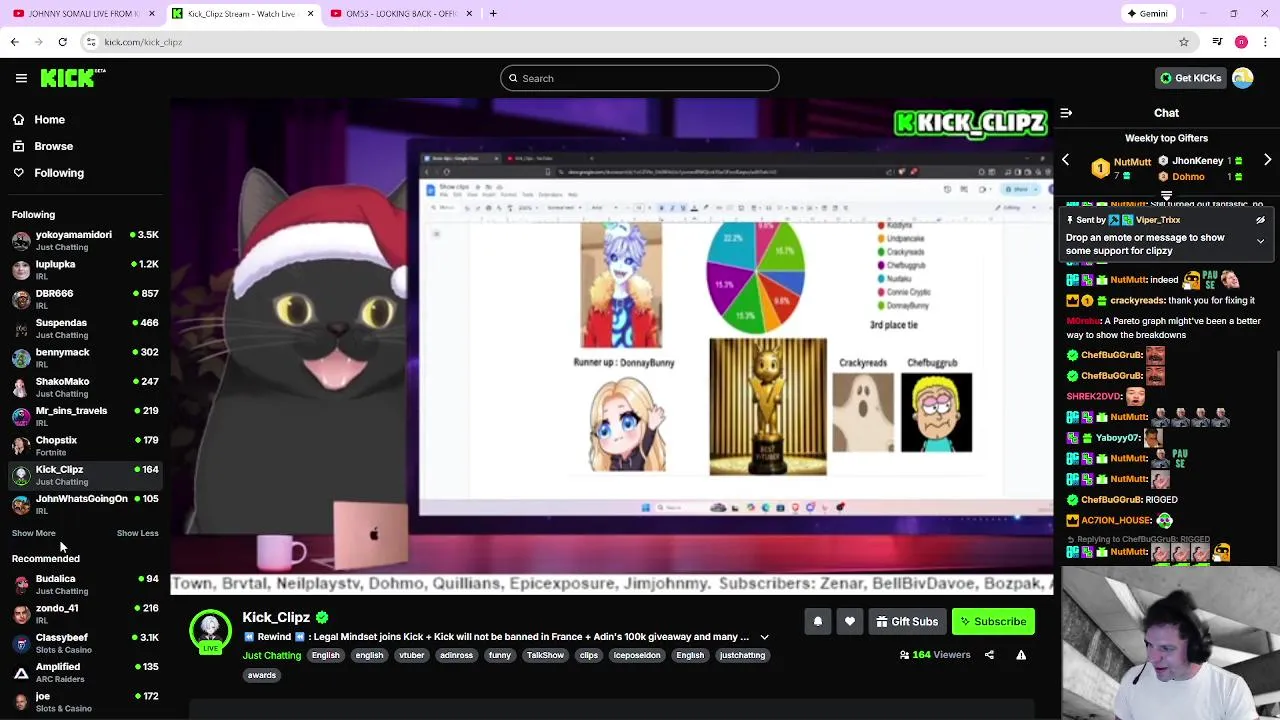This screenshot has height=720, width=1280.
Task: Open recommended channel Amplified
Action: tap(85, 672)
